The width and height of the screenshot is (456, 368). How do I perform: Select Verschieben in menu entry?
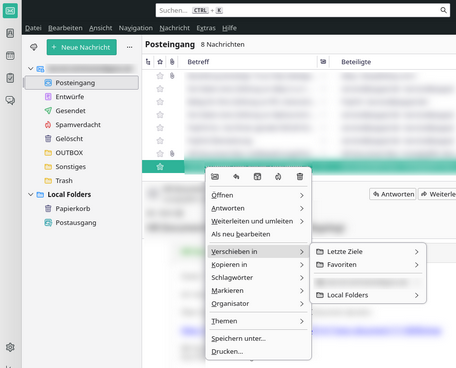258,252
